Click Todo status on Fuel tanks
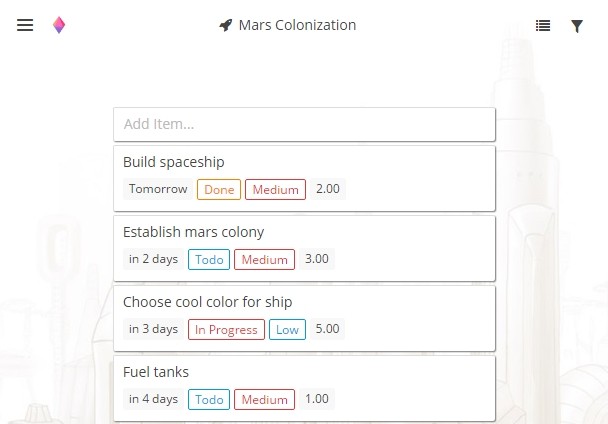Viewport: 608px width, 424px height. click(x=209, y=399)
